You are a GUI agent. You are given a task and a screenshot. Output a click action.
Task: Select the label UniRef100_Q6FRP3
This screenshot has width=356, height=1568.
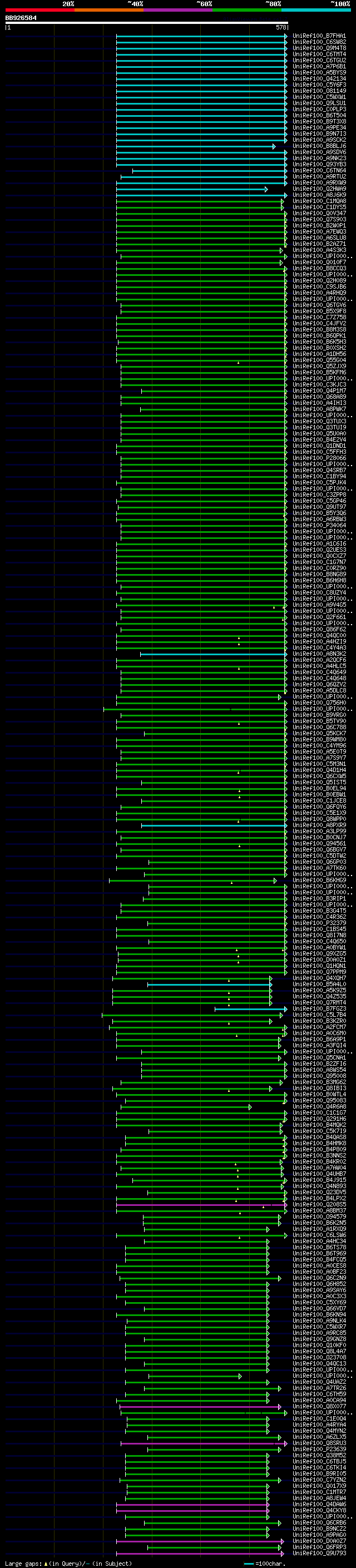tap(319, 1547)
